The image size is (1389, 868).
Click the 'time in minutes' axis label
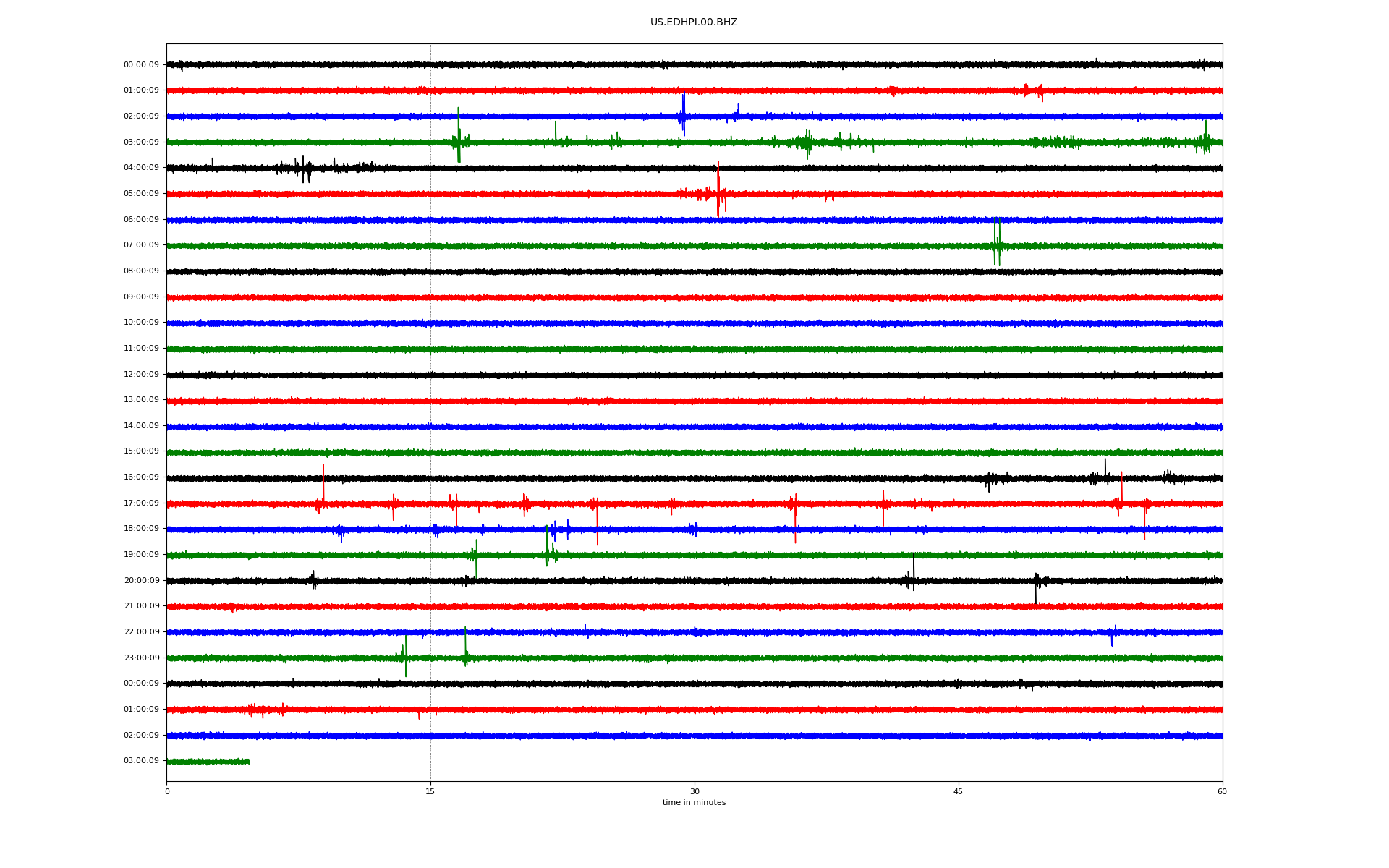coord(694,803)
